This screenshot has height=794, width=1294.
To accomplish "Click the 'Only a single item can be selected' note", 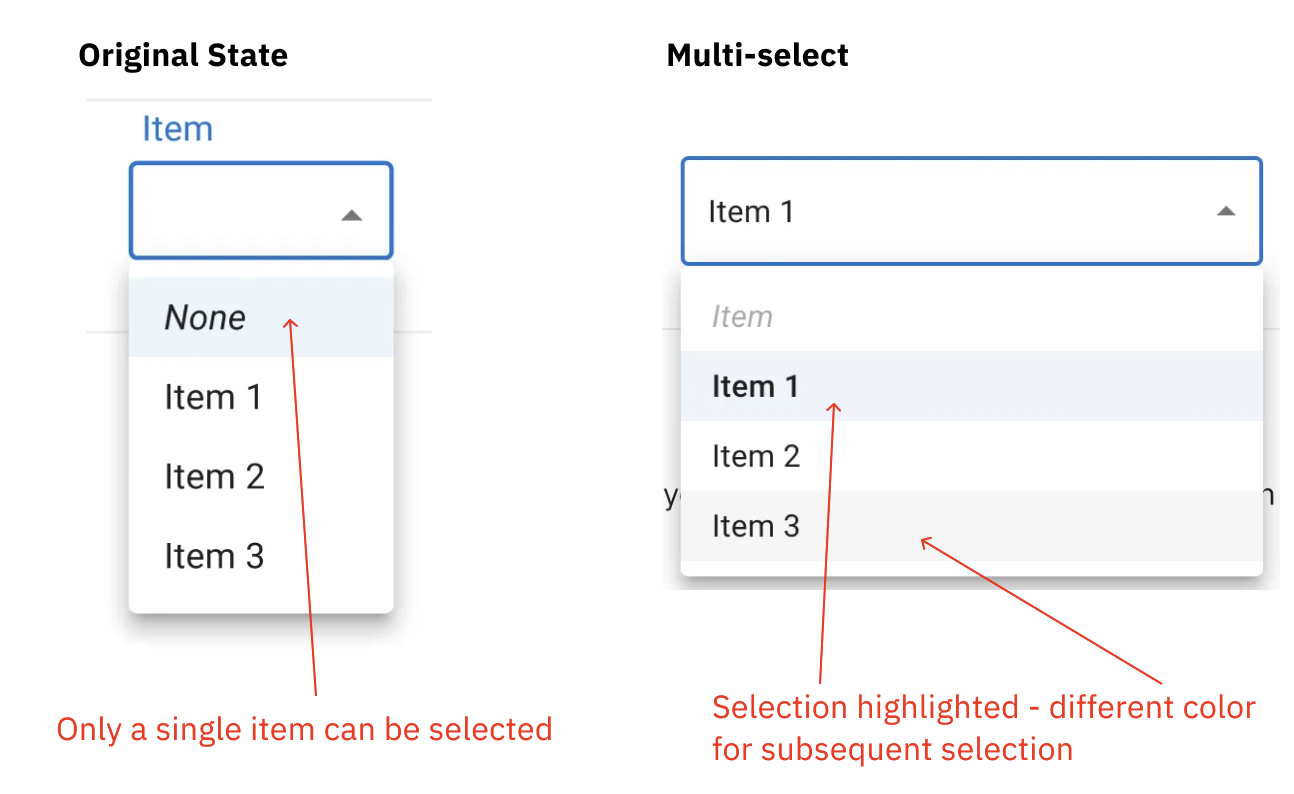I will pos(304,729).
